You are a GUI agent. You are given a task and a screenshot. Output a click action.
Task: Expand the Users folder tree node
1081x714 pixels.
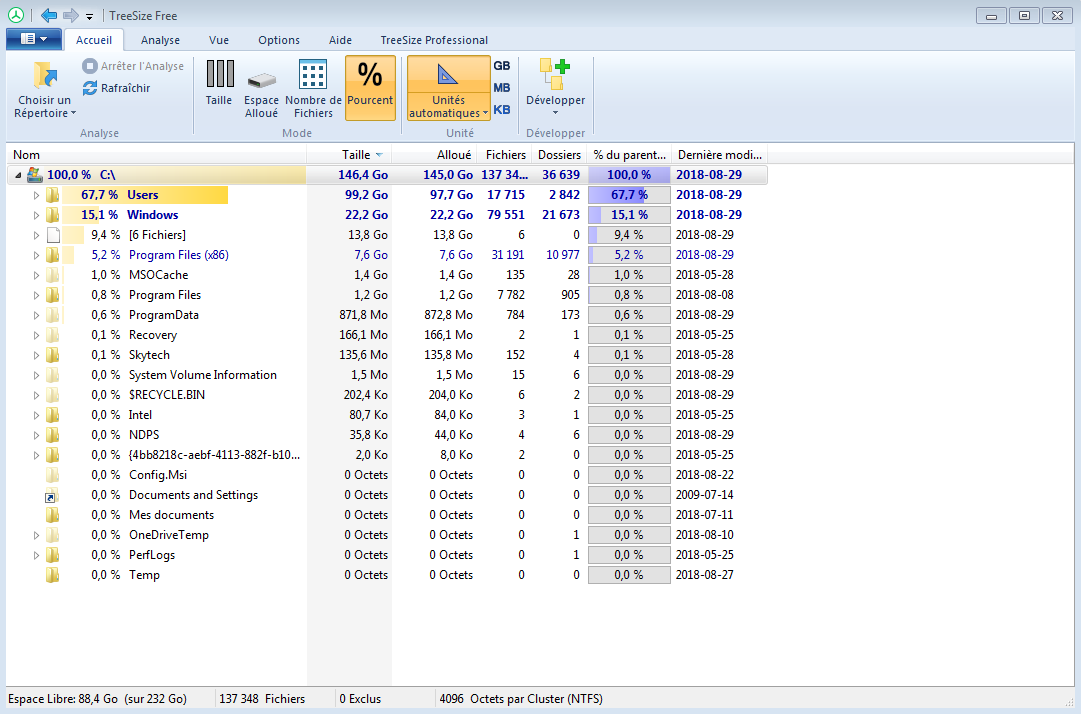tap(37, 195)
